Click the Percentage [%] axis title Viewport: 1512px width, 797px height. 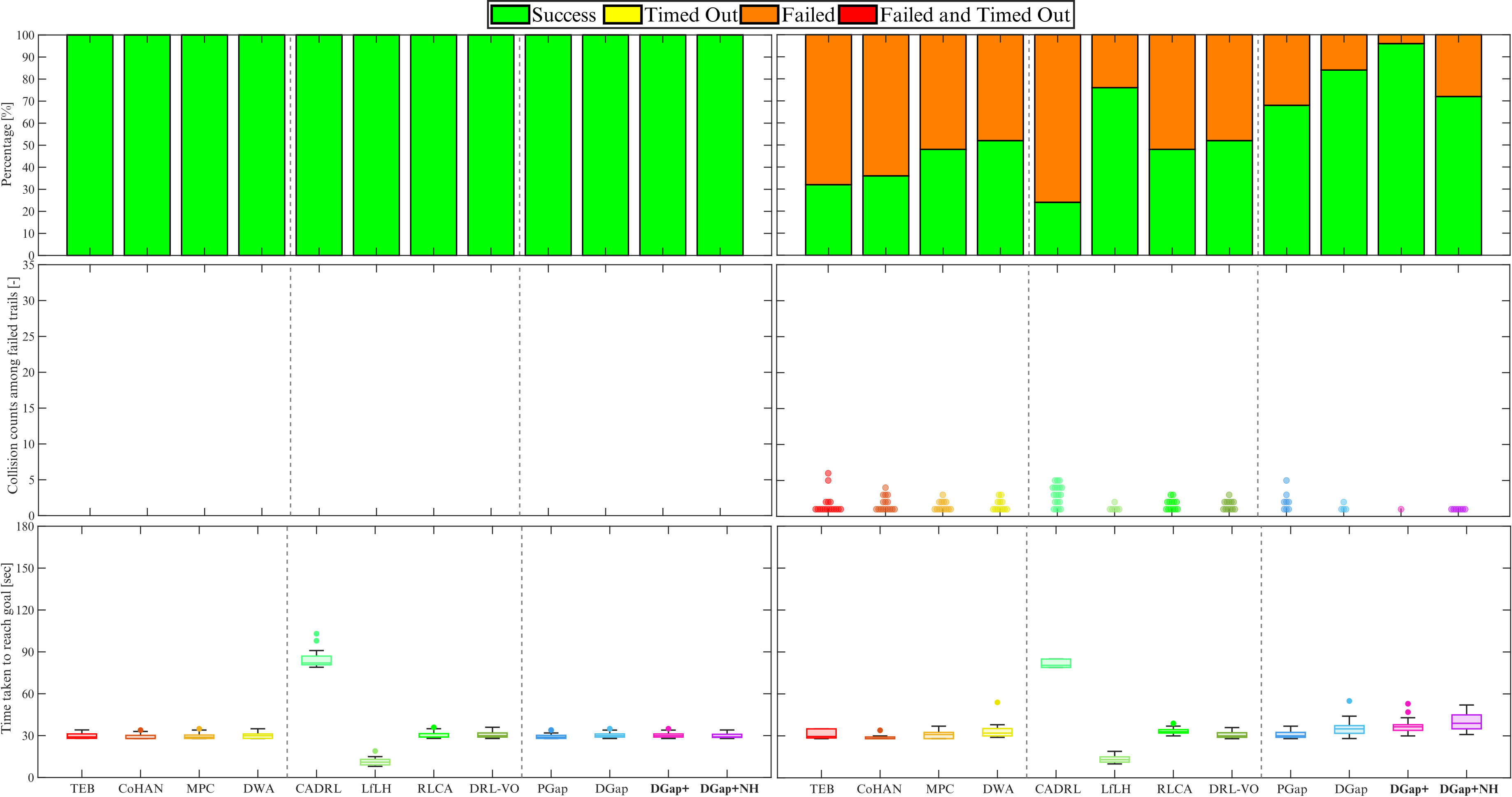pyautogui.click(x=7, y=144)
